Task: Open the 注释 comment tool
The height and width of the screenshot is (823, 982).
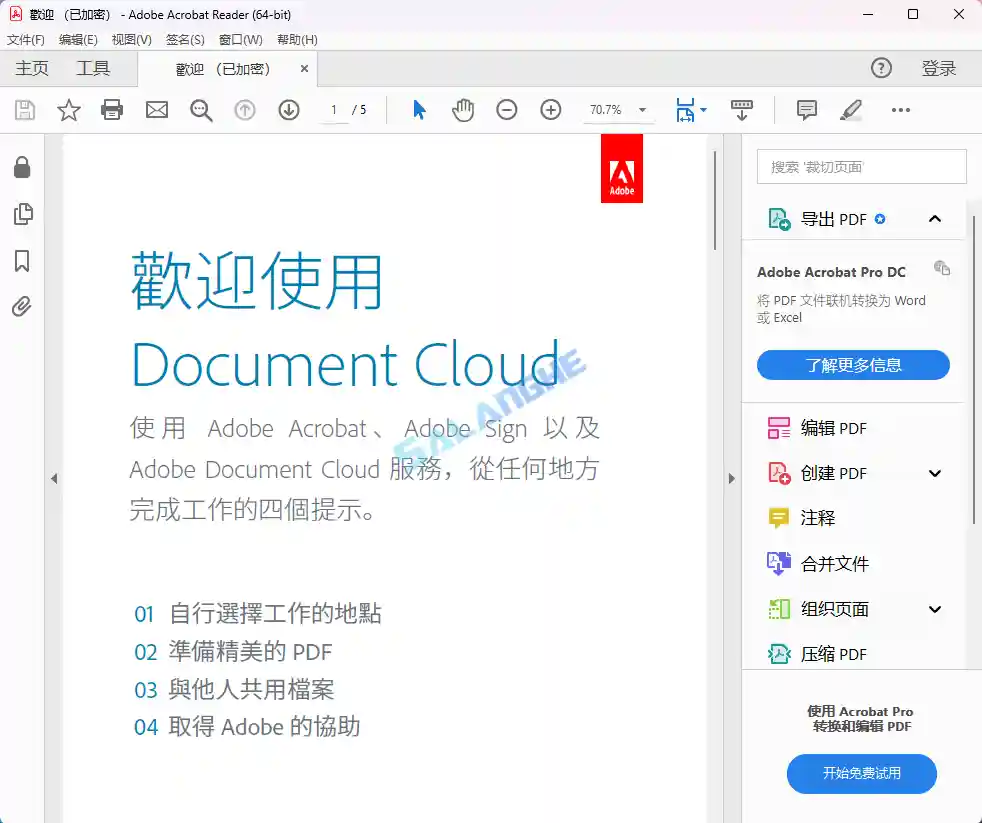Action: [x=806, y=110]
